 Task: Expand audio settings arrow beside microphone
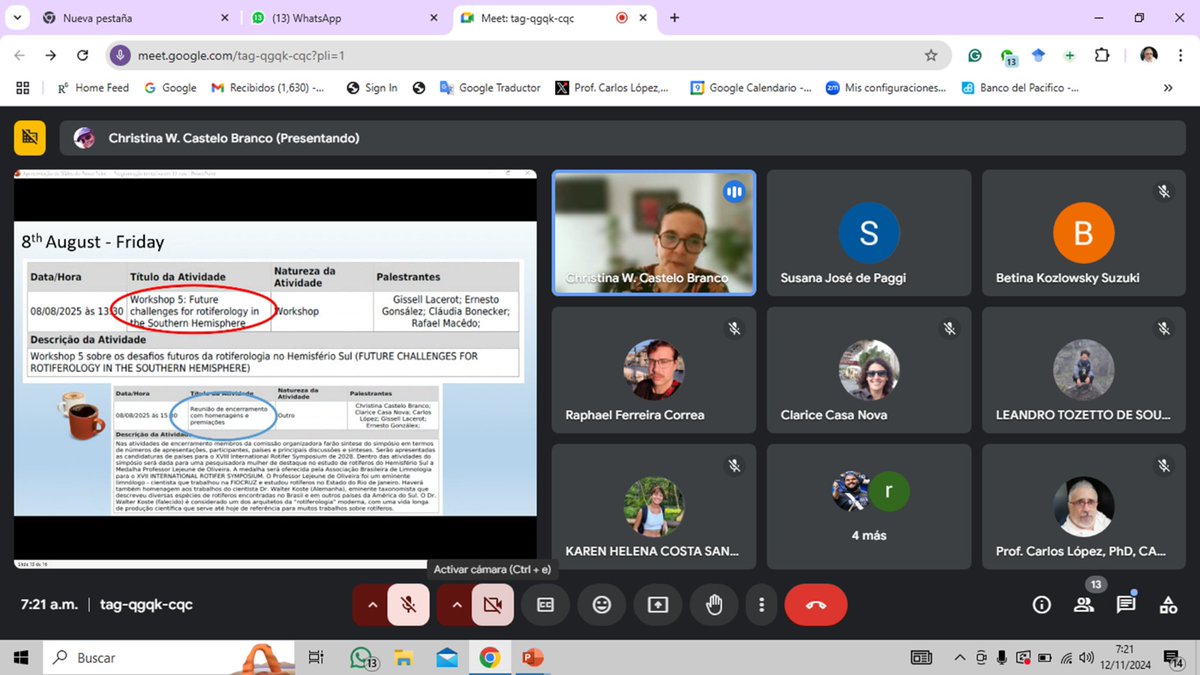372,605
